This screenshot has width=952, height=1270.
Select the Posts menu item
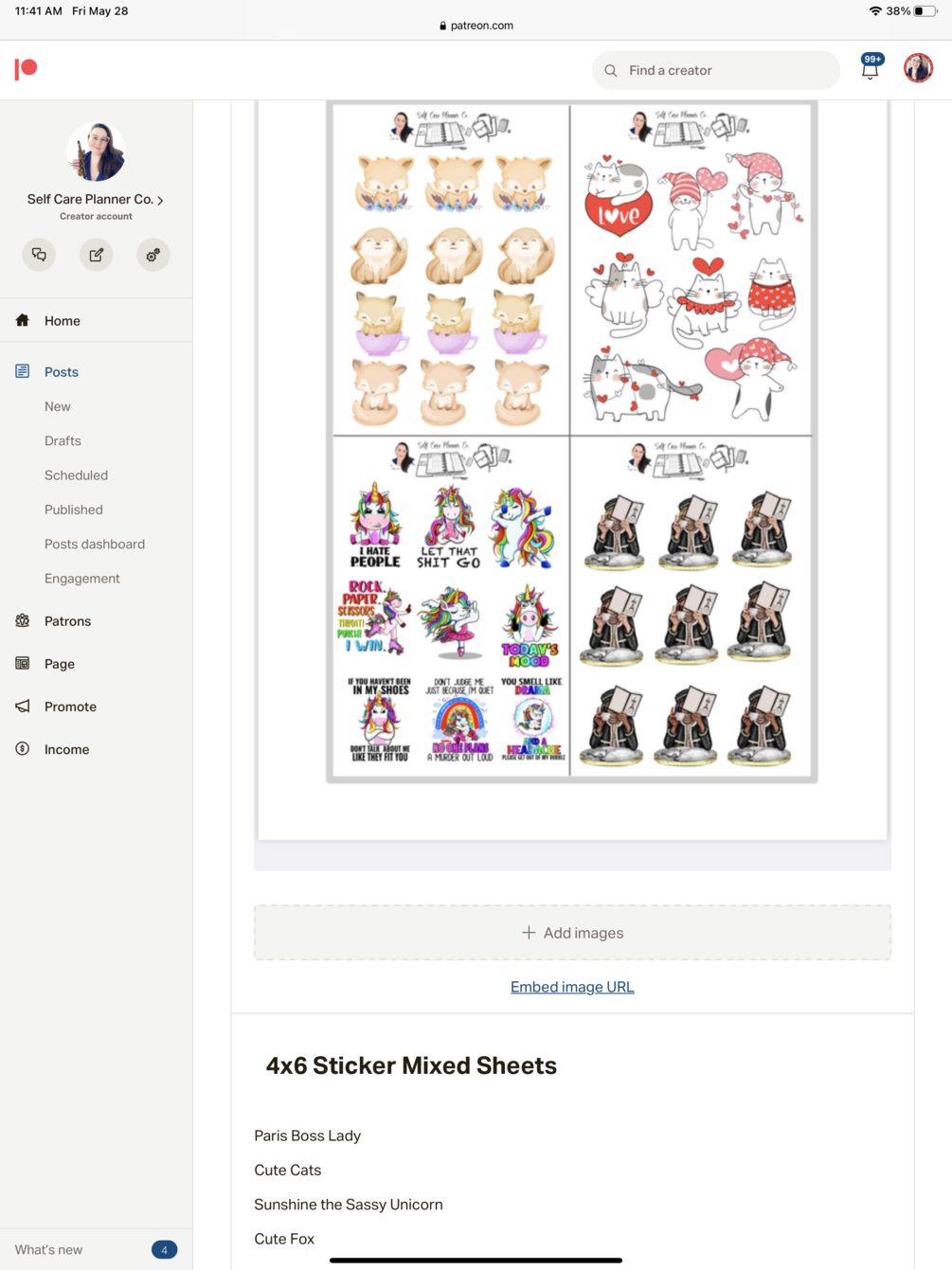pos(62,372)
